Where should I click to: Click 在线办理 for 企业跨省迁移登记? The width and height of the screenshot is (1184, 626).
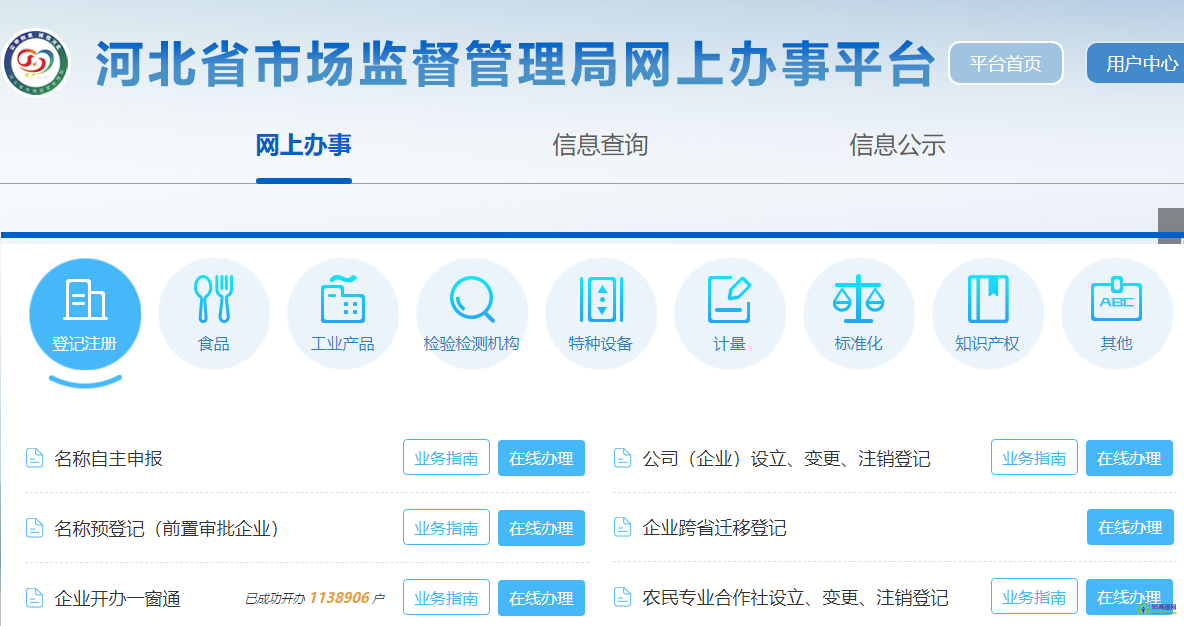pyautogui.click(x=1129, y=527)
